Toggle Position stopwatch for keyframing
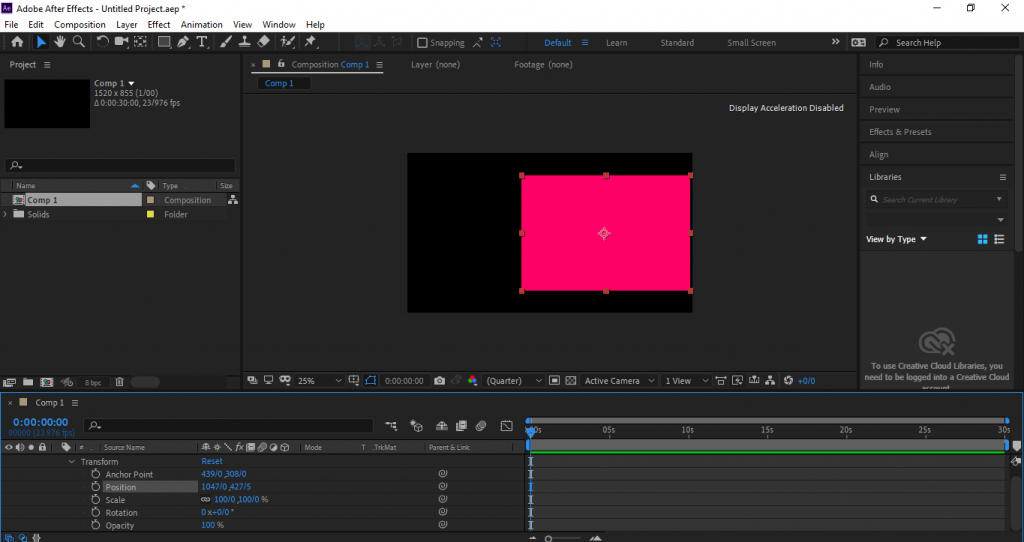This screenshot has height=542, width=1024. [x=95, y=487]
